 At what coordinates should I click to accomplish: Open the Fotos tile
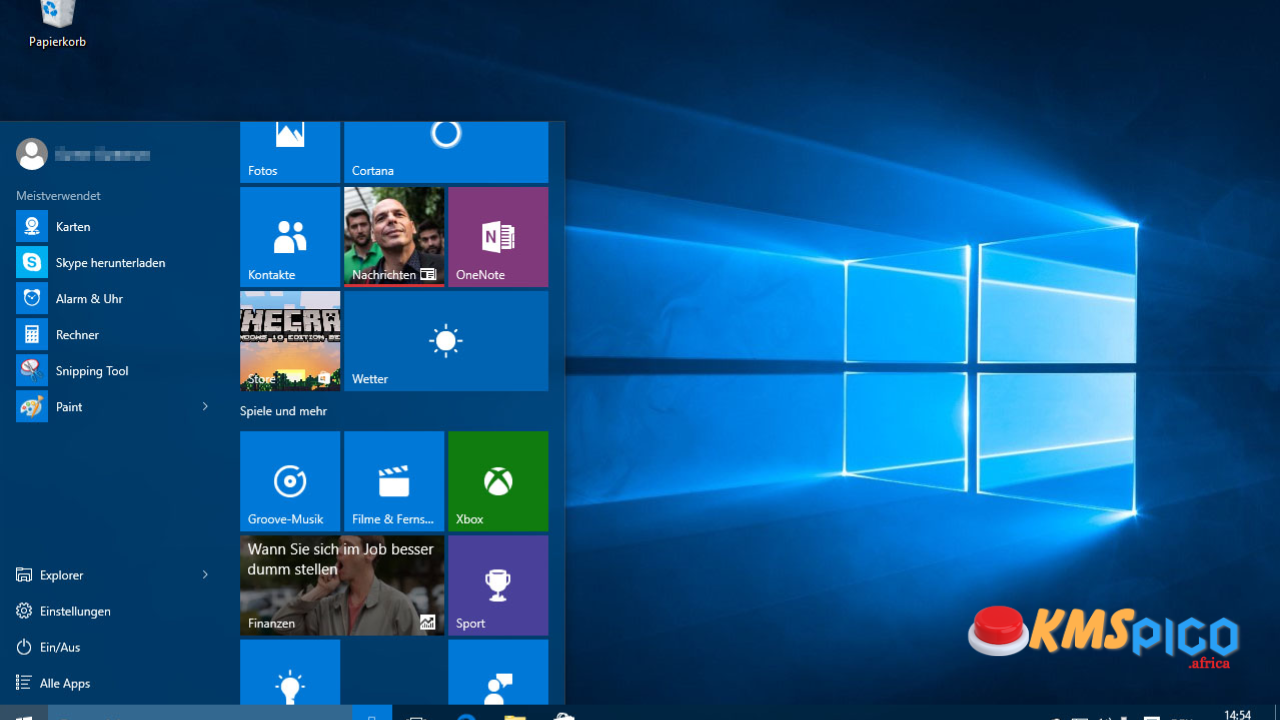(290, 152)
